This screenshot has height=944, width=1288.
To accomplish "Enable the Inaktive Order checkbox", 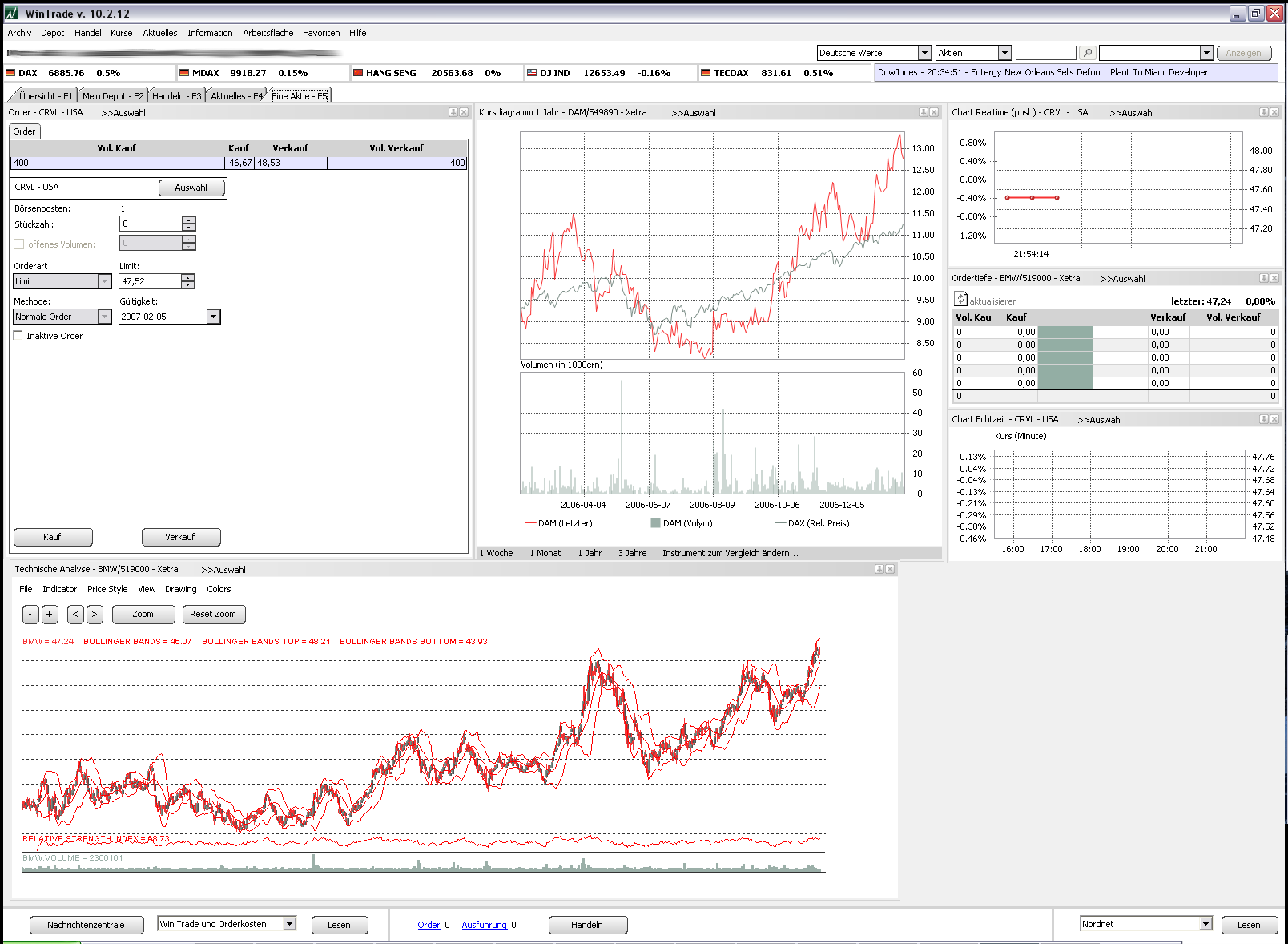I will click(x=18, y=336).
